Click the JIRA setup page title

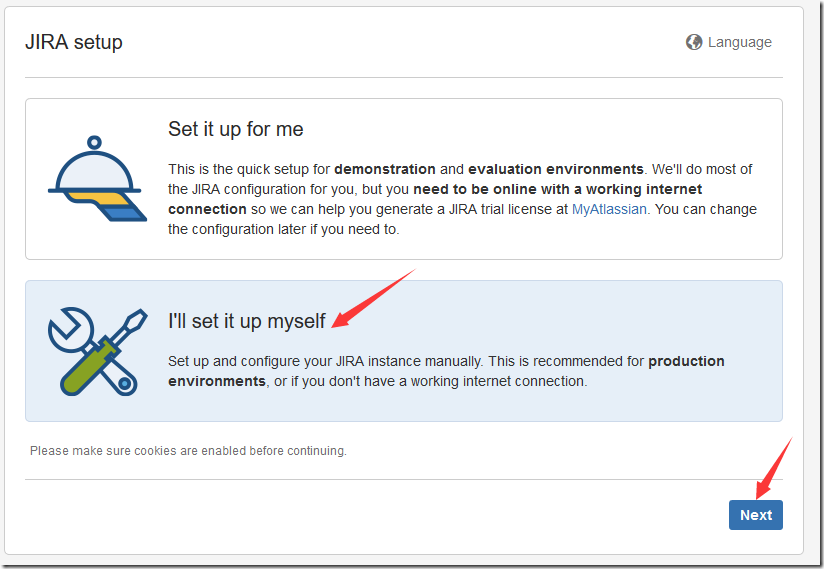[74, 42]
